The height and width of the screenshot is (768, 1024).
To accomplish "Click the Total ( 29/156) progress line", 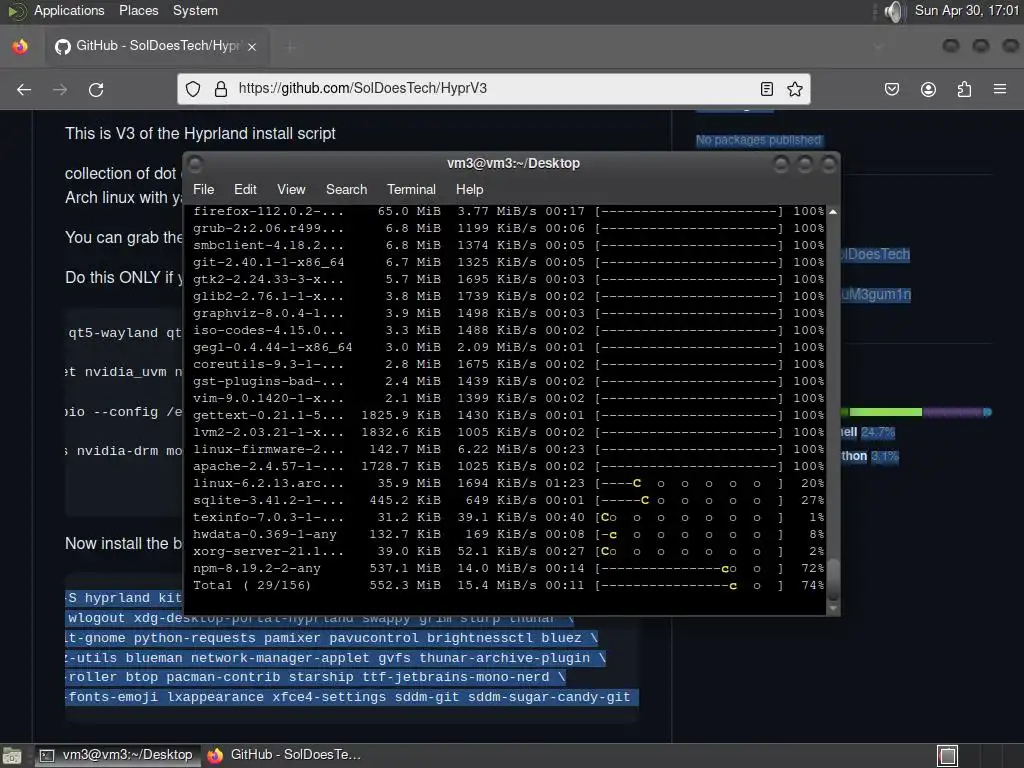I will coord(508,585).
